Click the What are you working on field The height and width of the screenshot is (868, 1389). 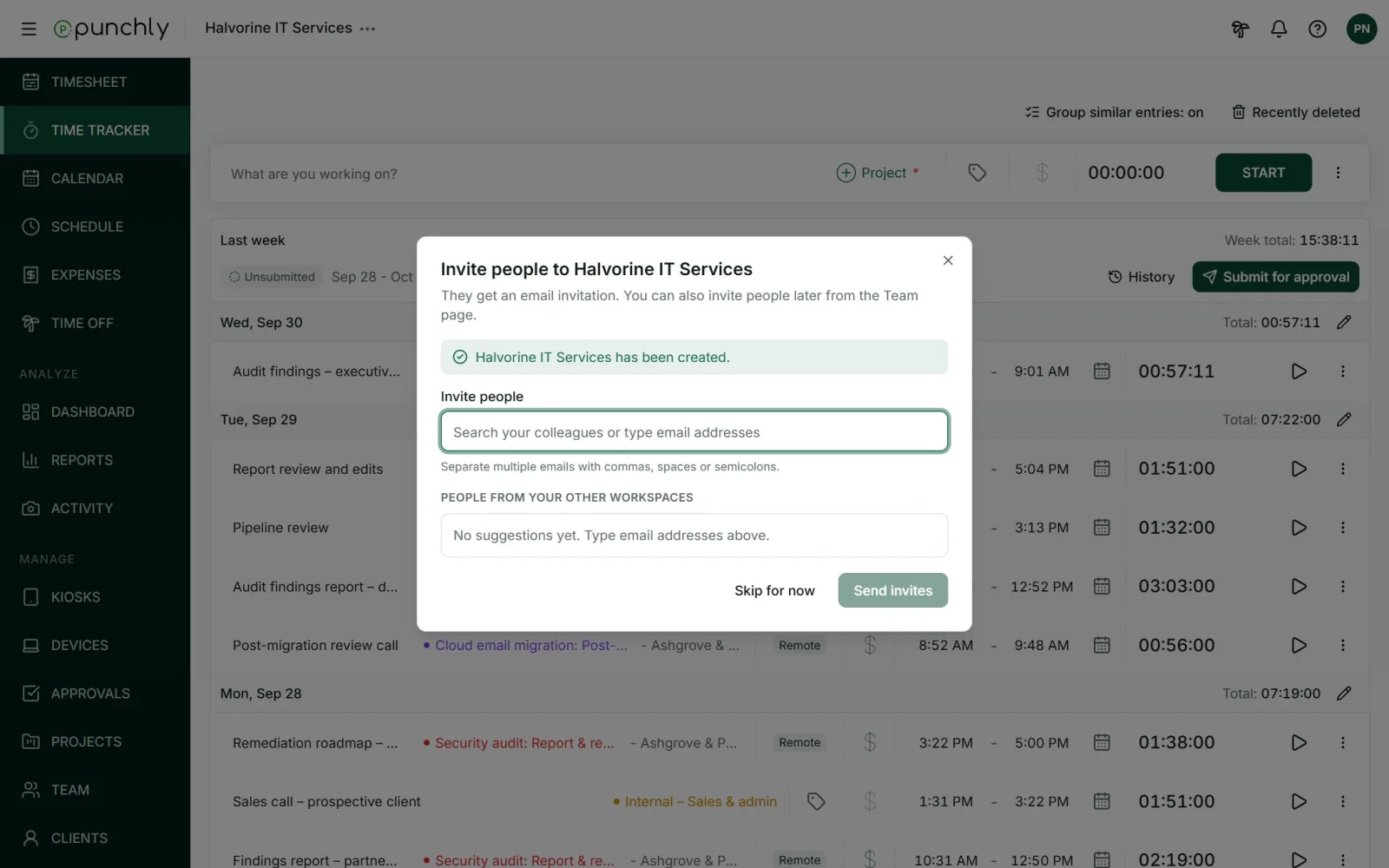pos(521,174)
